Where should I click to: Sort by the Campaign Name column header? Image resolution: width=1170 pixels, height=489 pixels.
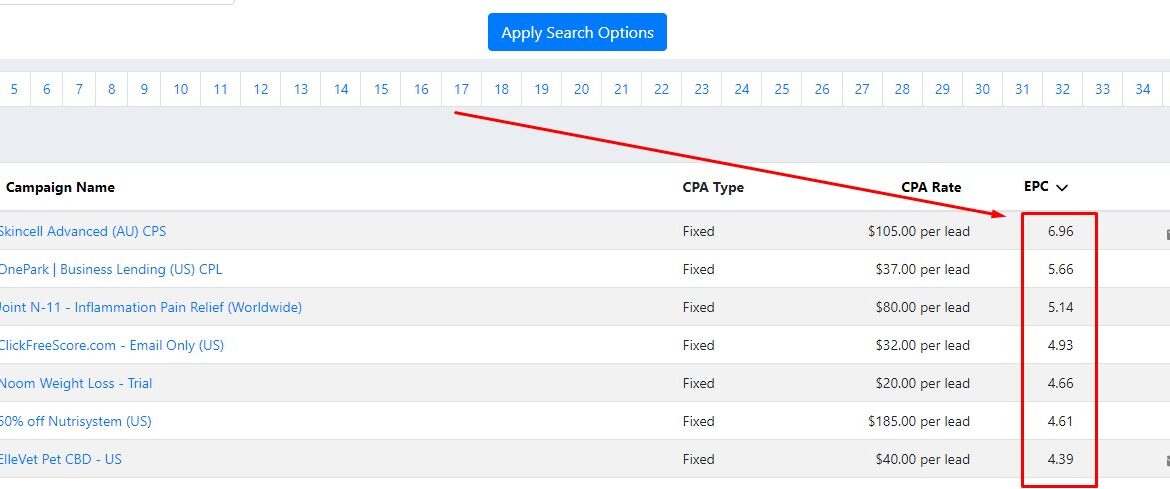pos(60,187)
